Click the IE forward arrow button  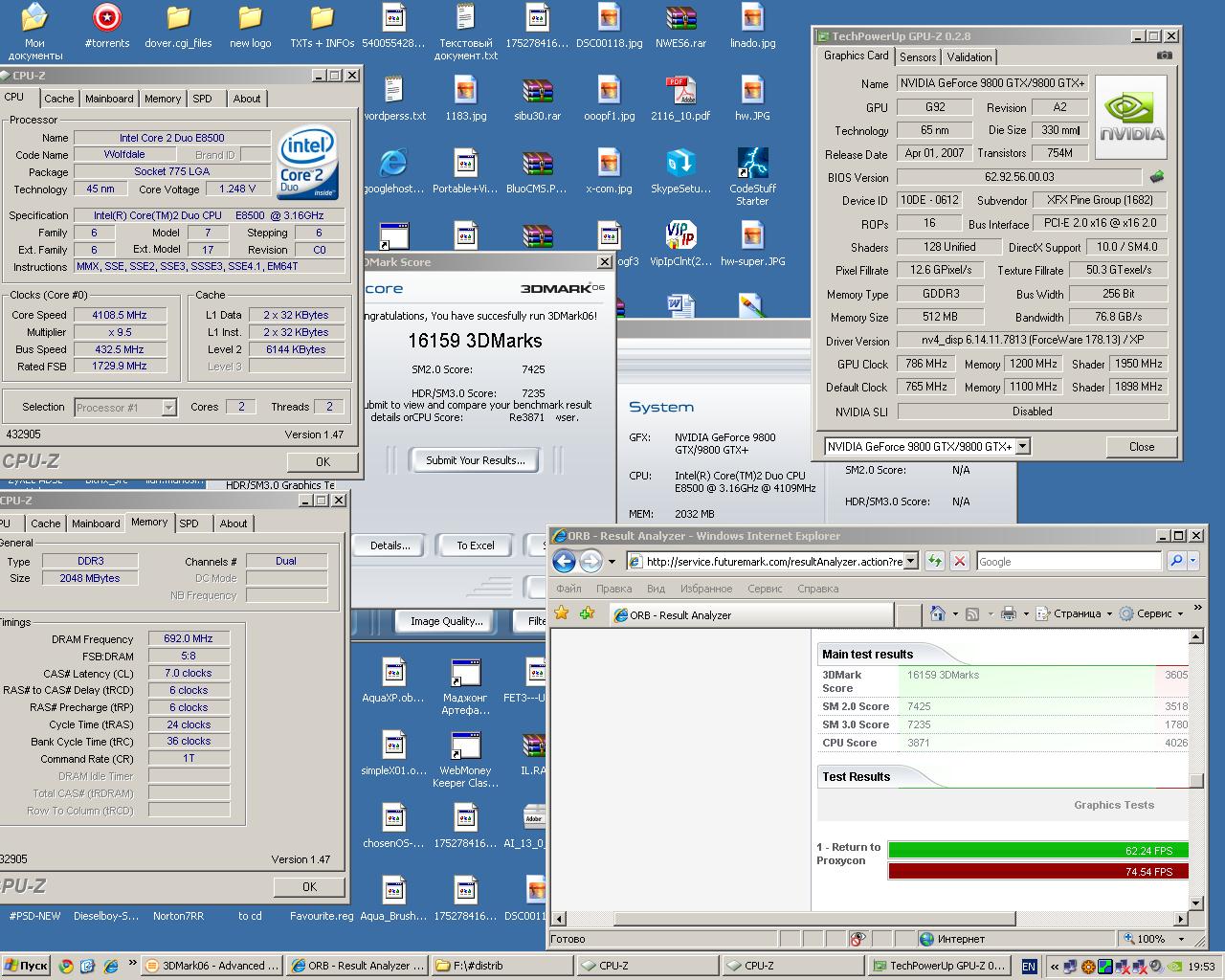coord(590,562)
